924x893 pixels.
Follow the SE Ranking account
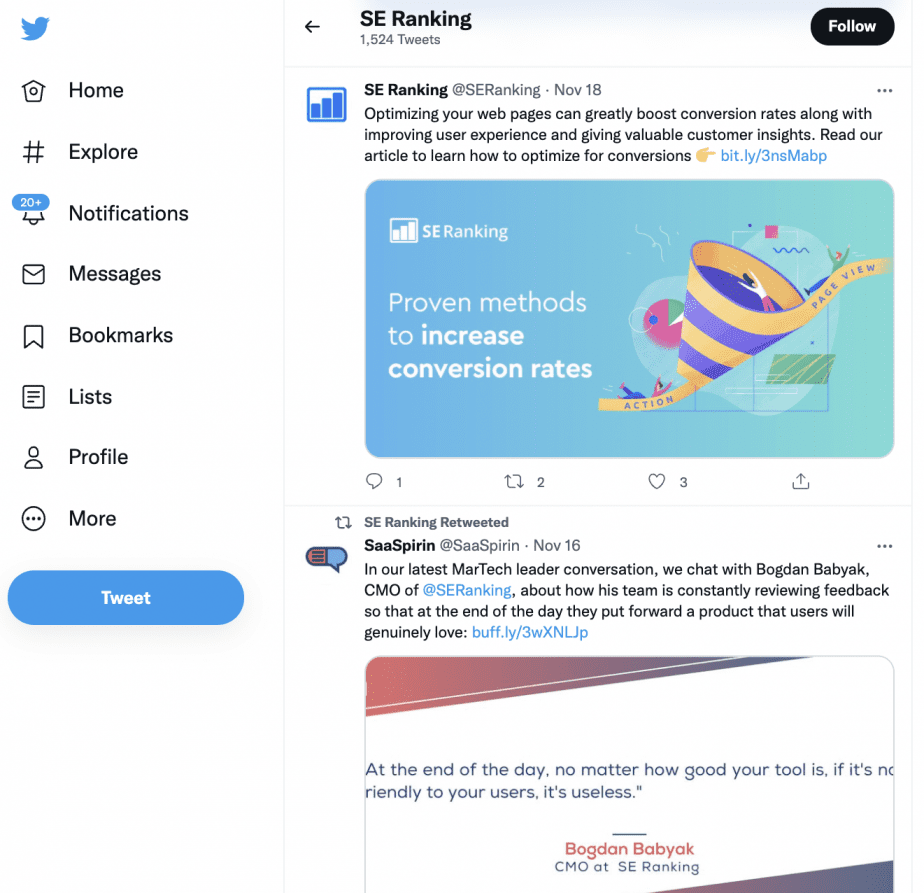[852, 27]
